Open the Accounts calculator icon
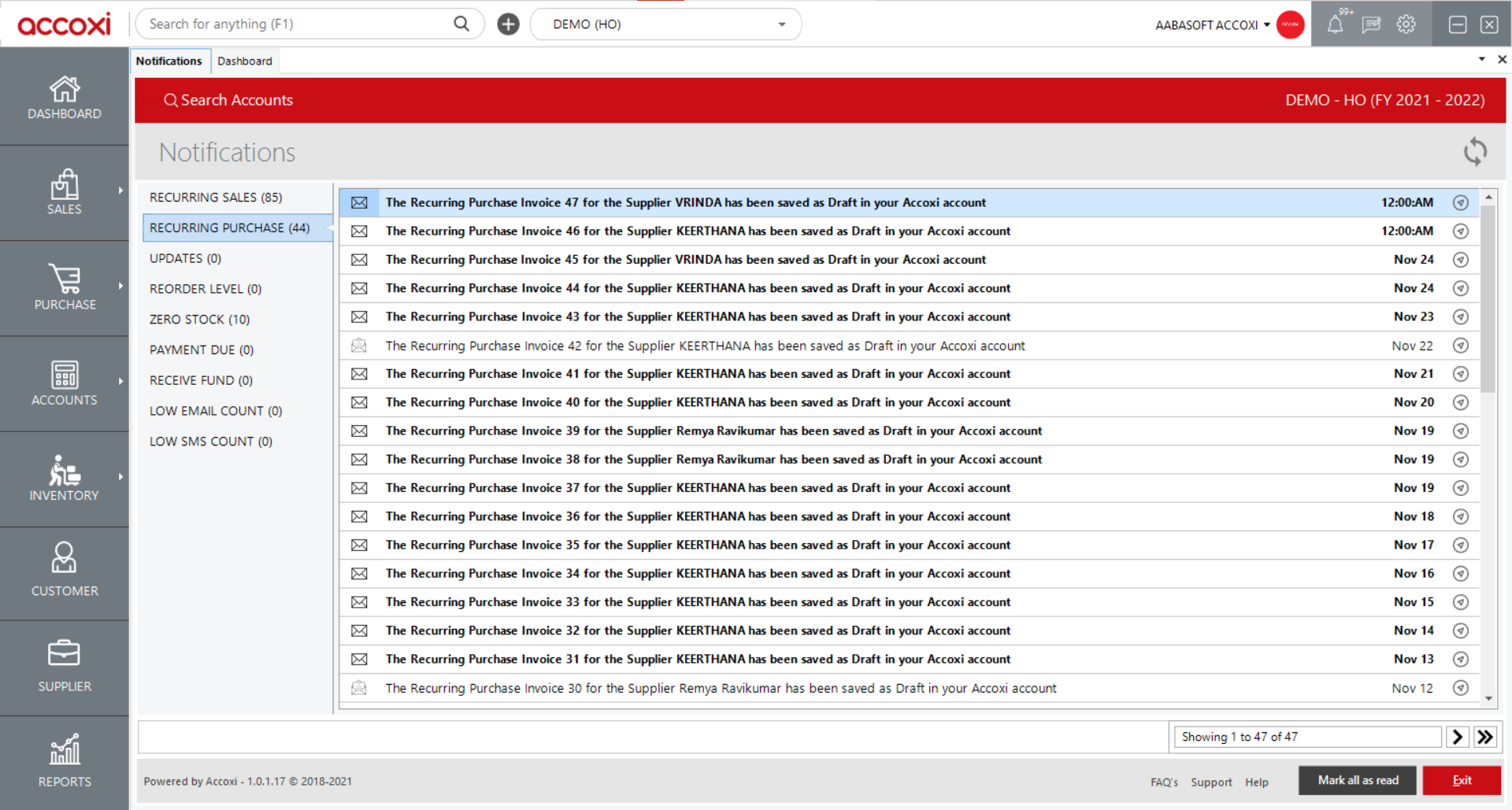 (x=65, y=375)
